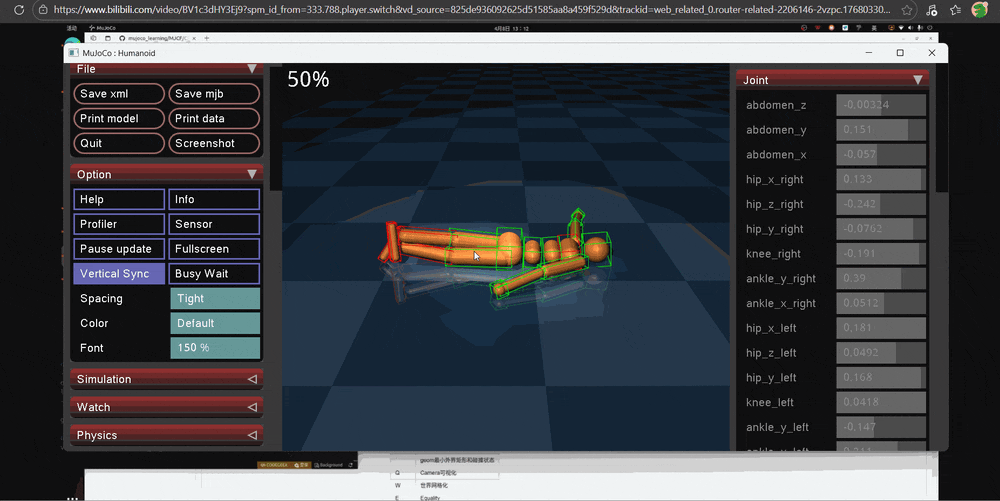1000x501 pixels.
Task: Click the hip_z_left joint label
Action: pos(771,353)
